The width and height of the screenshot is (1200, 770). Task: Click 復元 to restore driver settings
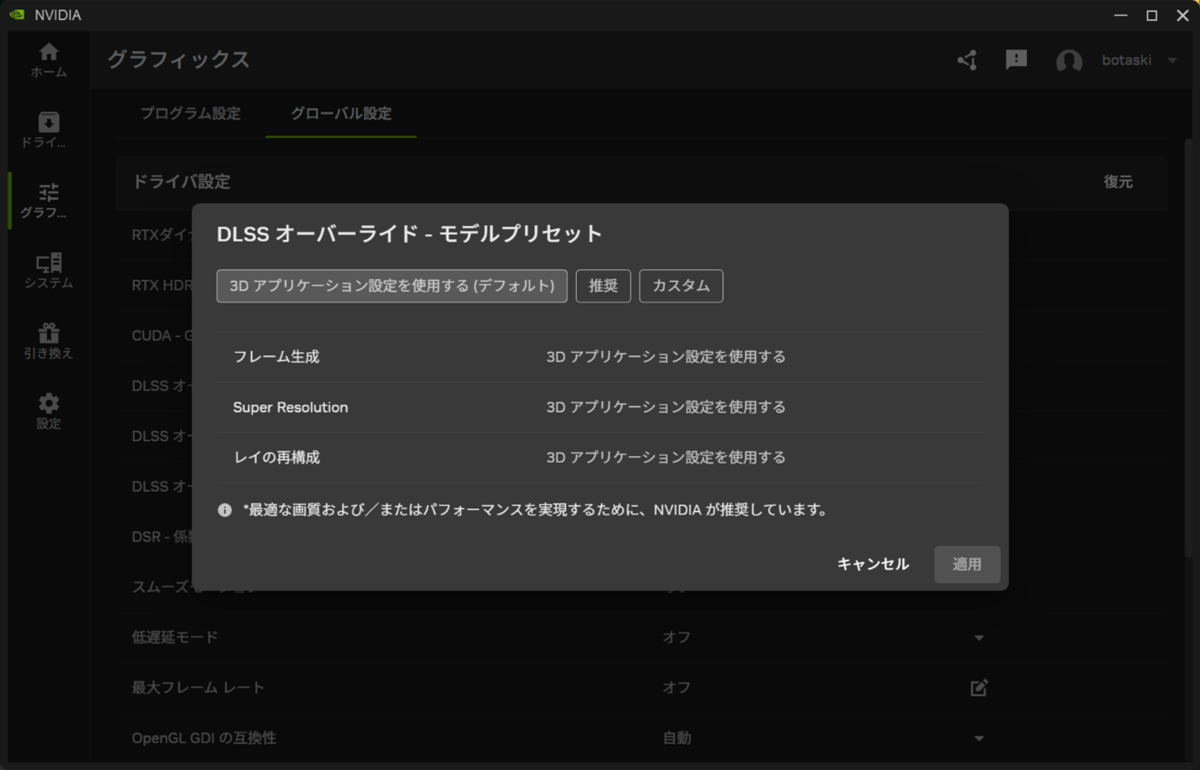click(1118, 182)
